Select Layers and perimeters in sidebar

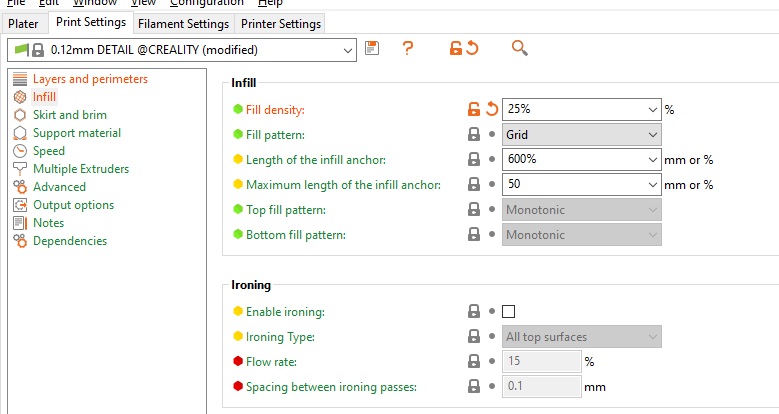90,79
